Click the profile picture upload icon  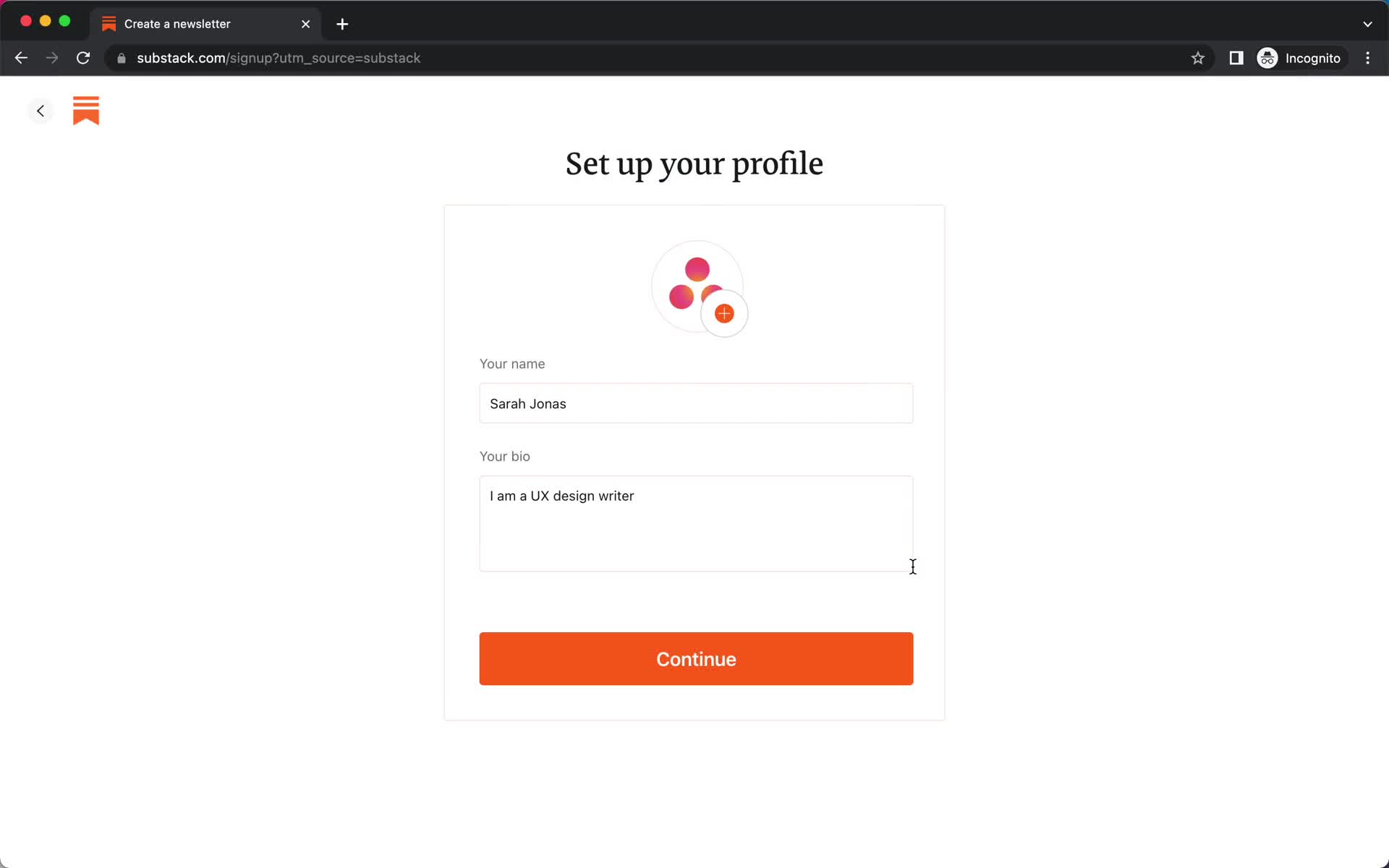click(x=725, y=313)
